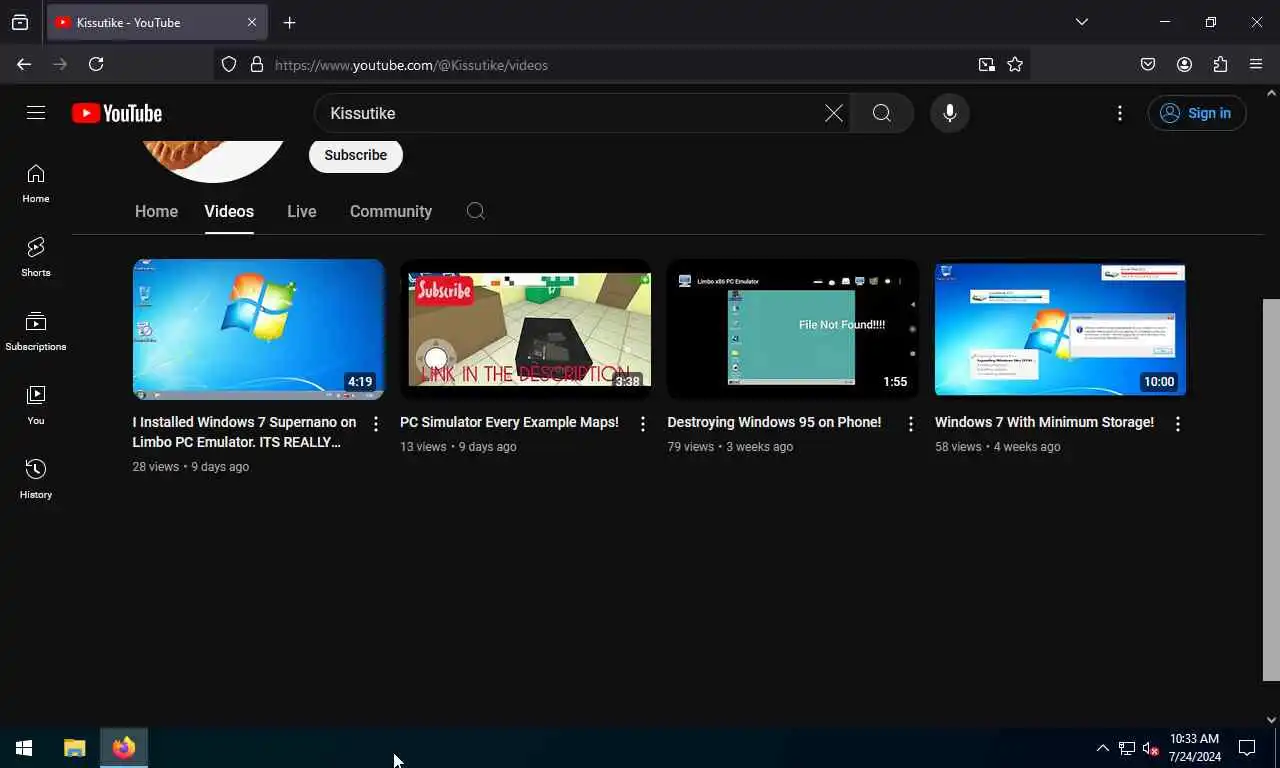The height and width of the screenshot is (768, 1280).
Task: Open the Firefox account icon
Action: (1184, 64)
